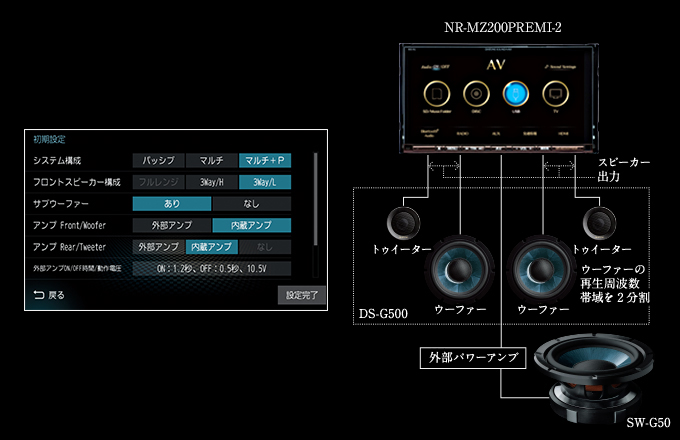Select the DISC source icon
Viewport: 680px width, 440px height.
(x=477, y=93)
